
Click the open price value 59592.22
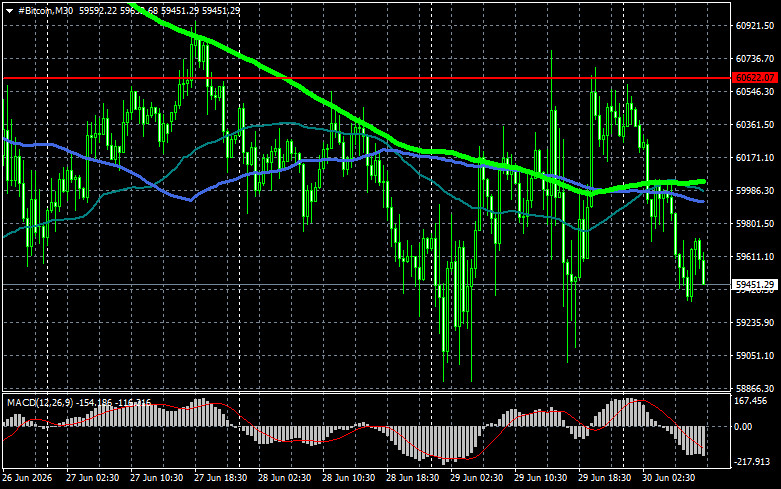(x=98, y=10)
